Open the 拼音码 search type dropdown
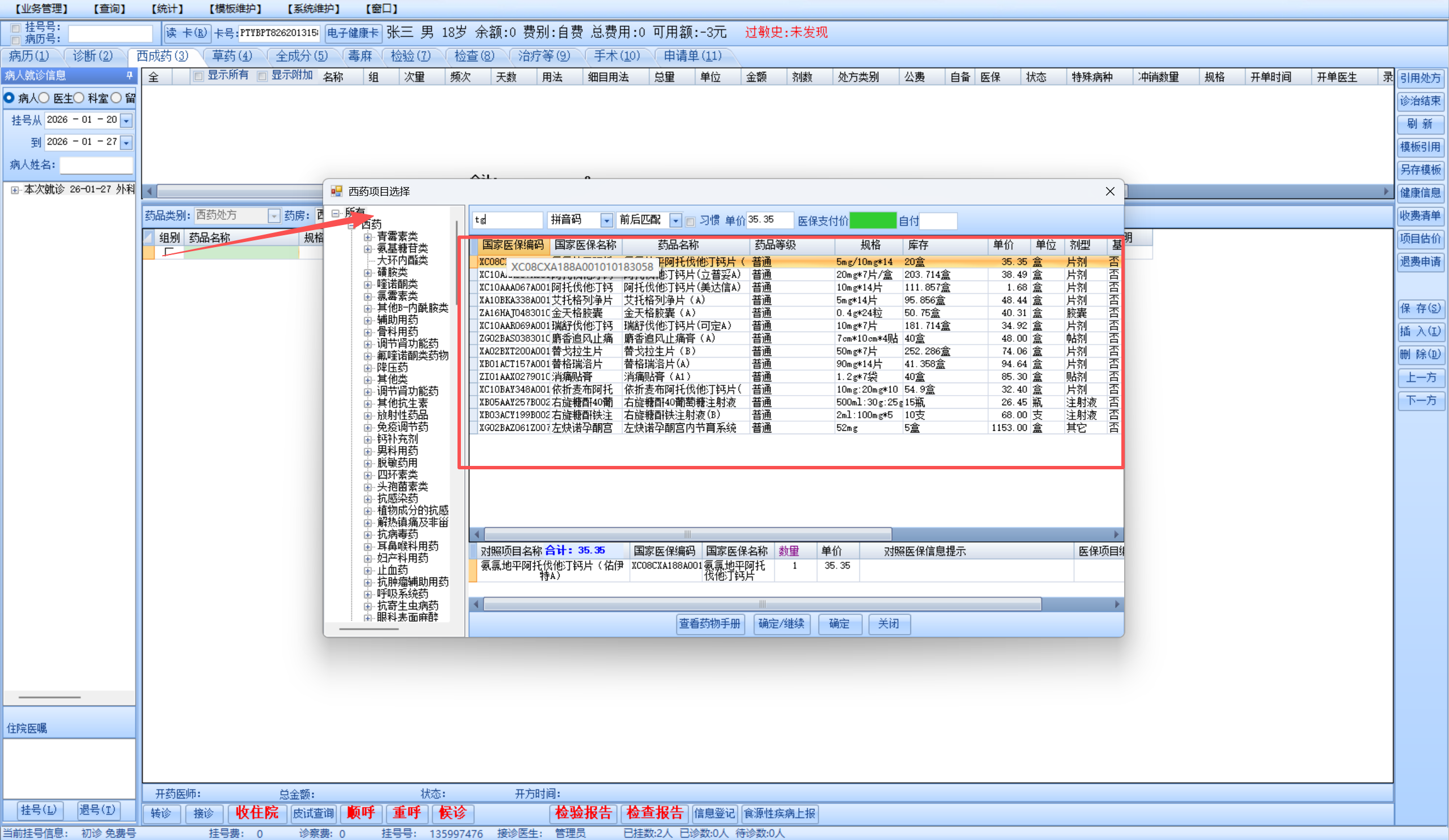 click(606, 221)
